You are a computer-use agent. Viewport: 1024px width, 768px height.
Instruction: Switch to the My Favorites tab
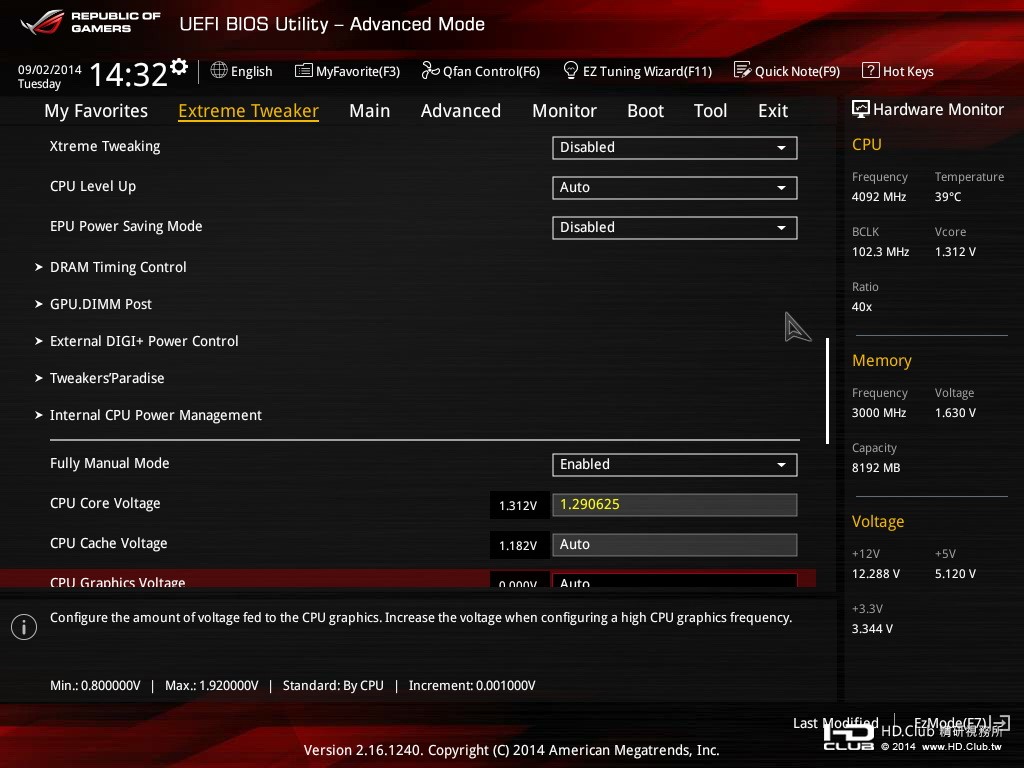96,111
